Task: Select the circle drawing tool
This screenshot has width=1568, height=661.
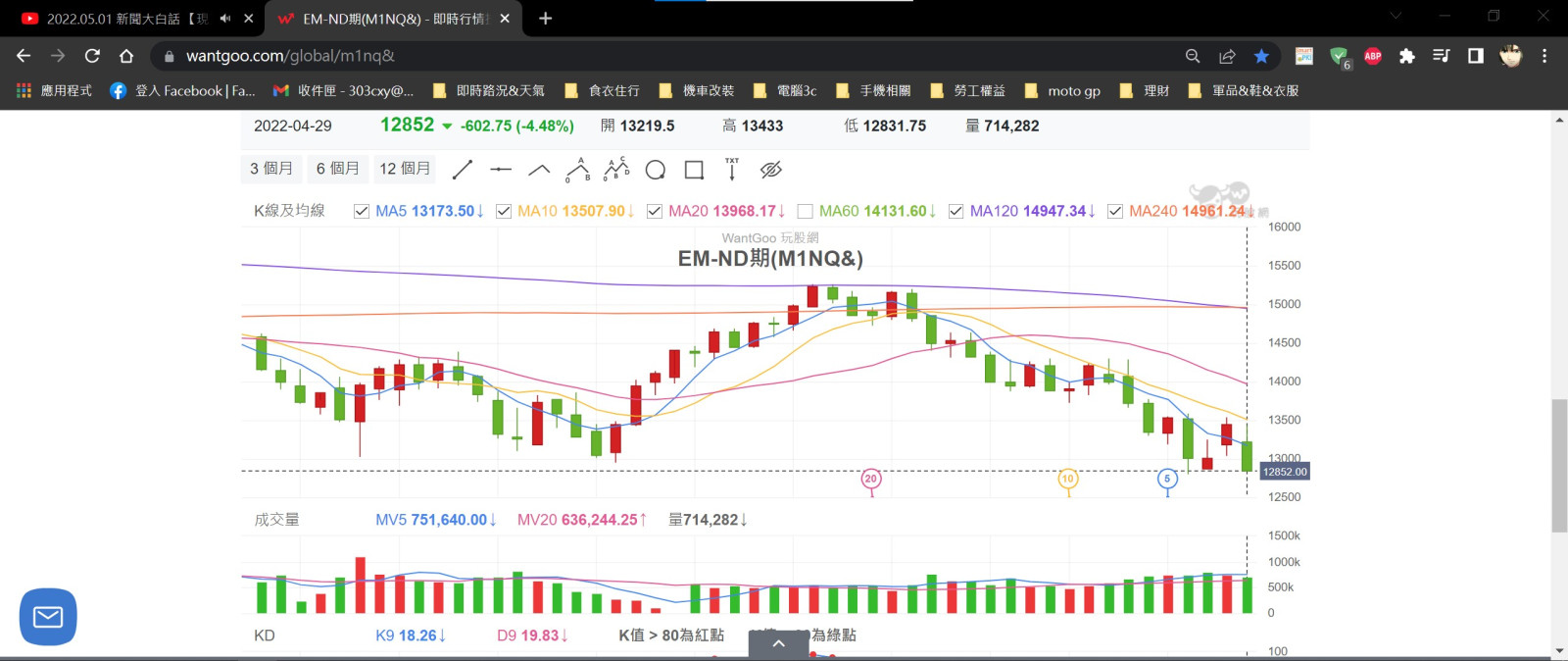Action: point(656,170)
